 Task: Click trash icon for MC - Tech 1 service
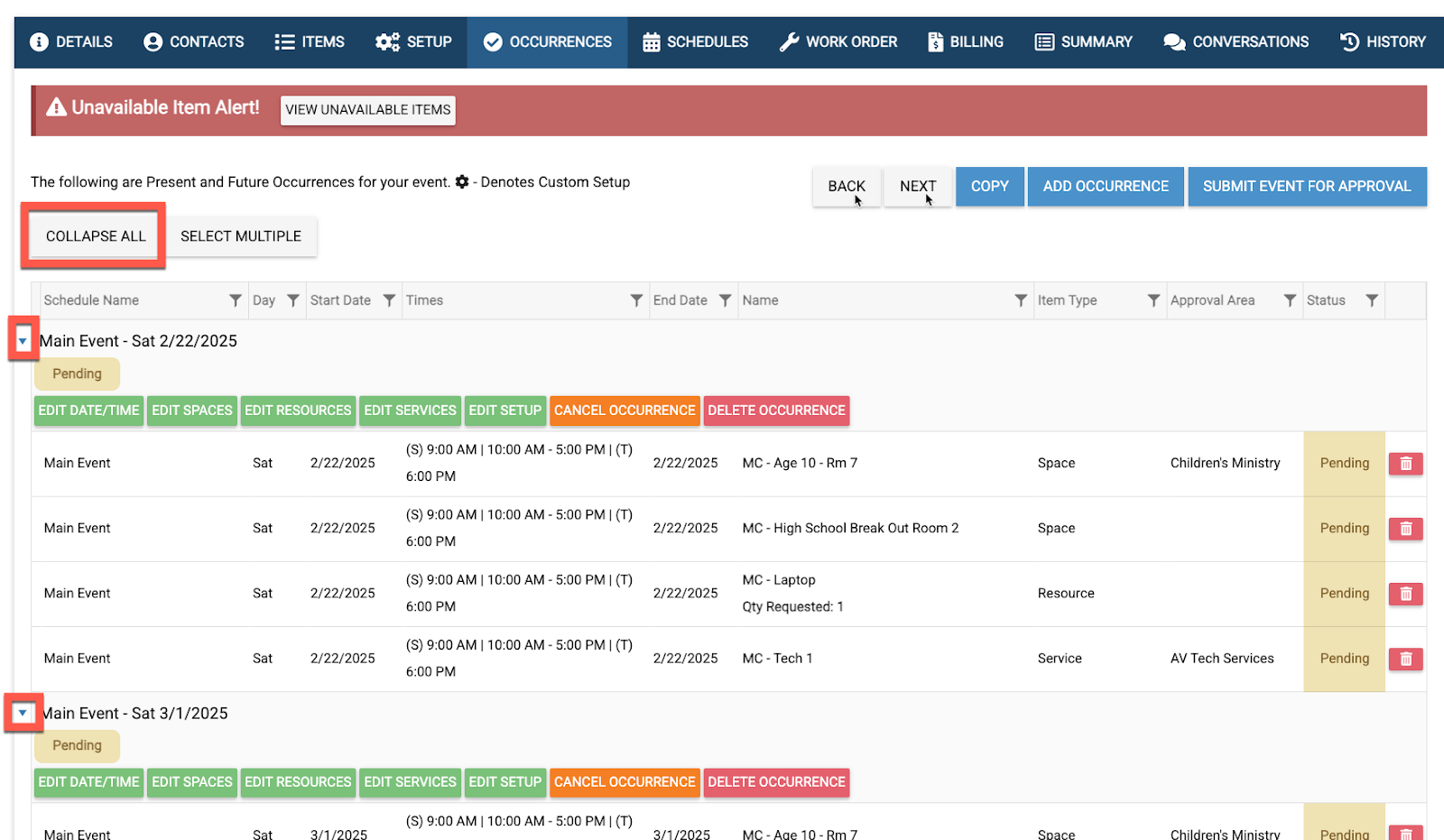[1405, 660]
